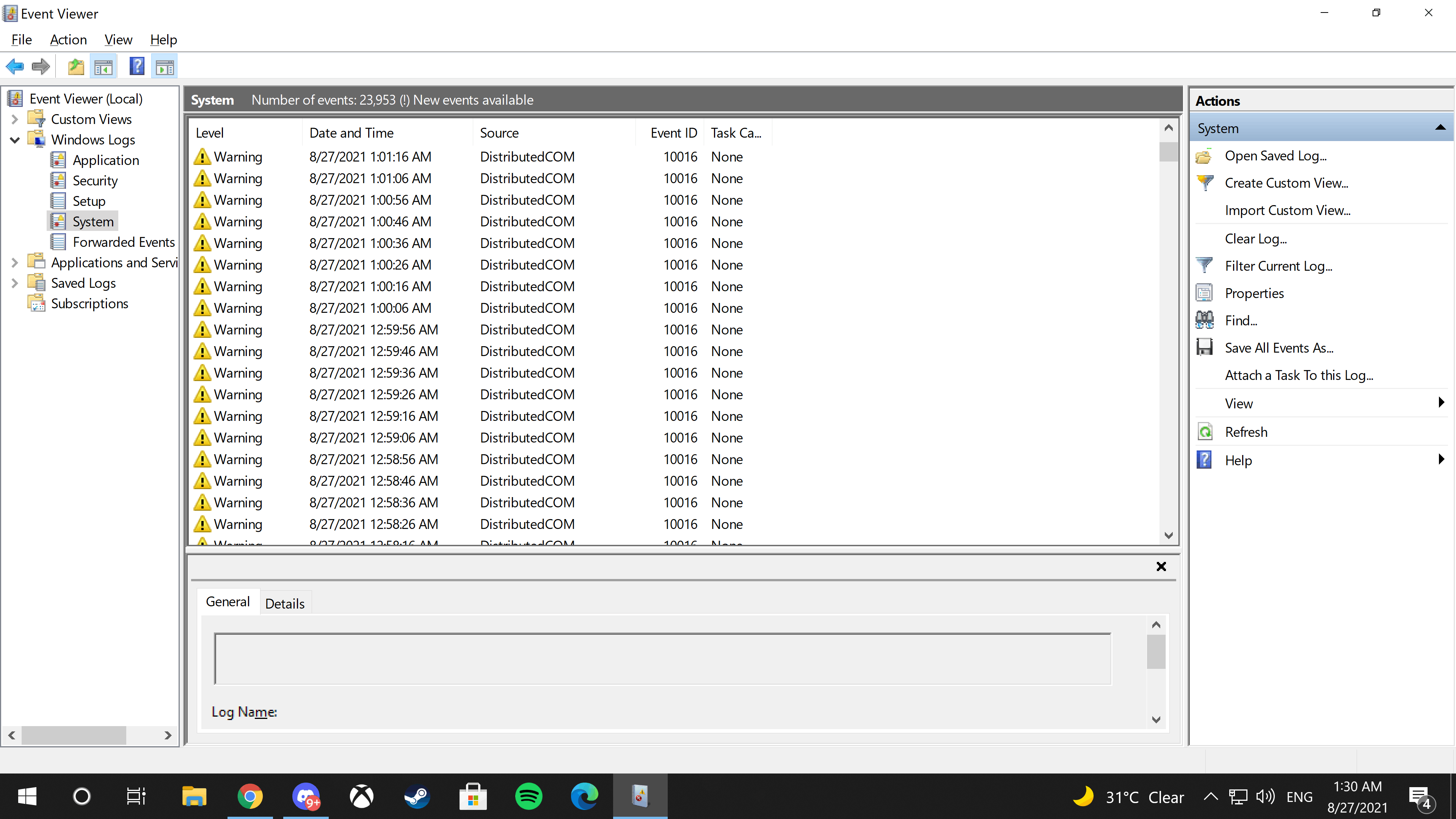The height and width of the screenshot is (819, 1456).
Task: Sort by Date and Time column header
Action: 388,133
